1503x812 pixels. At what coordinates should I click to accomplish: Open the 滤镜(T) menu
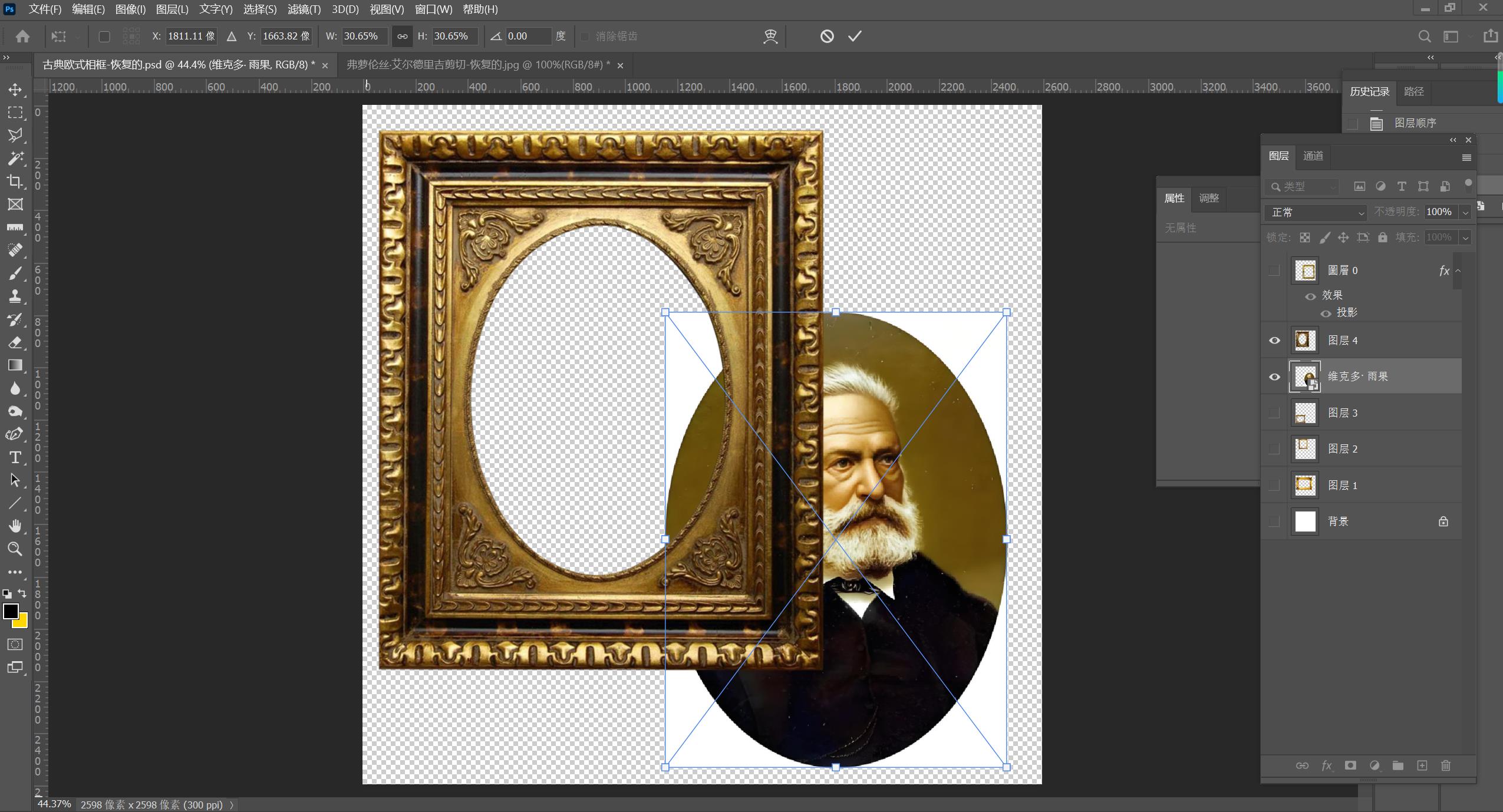pos(304,9)
